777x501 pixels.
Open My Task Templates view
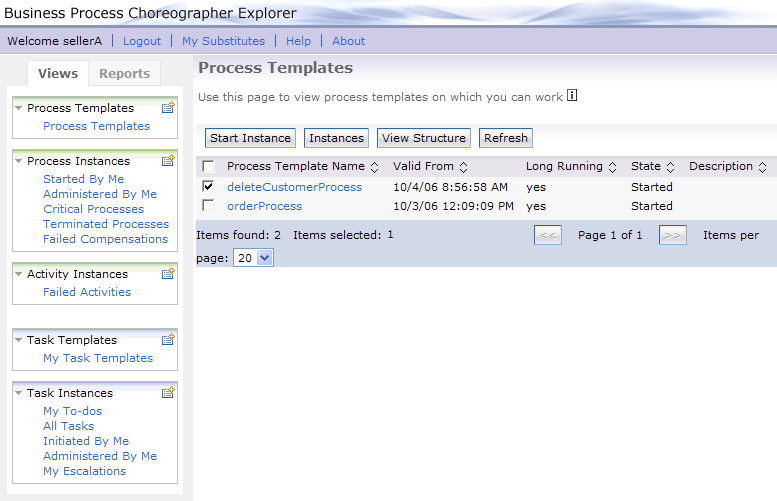pos(98,358)
